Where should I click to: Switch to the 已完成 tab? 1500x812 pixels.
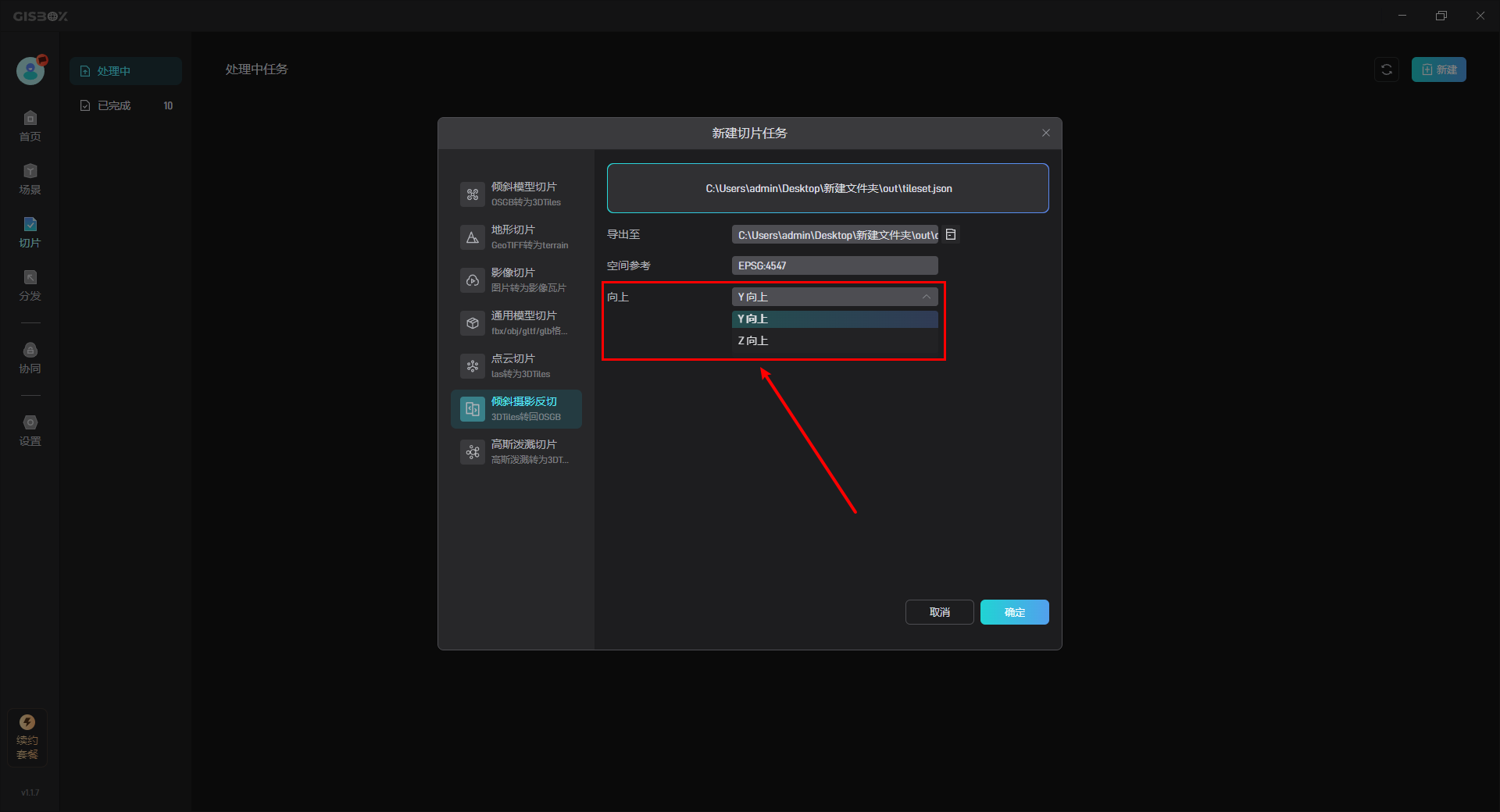coord(126,105)
